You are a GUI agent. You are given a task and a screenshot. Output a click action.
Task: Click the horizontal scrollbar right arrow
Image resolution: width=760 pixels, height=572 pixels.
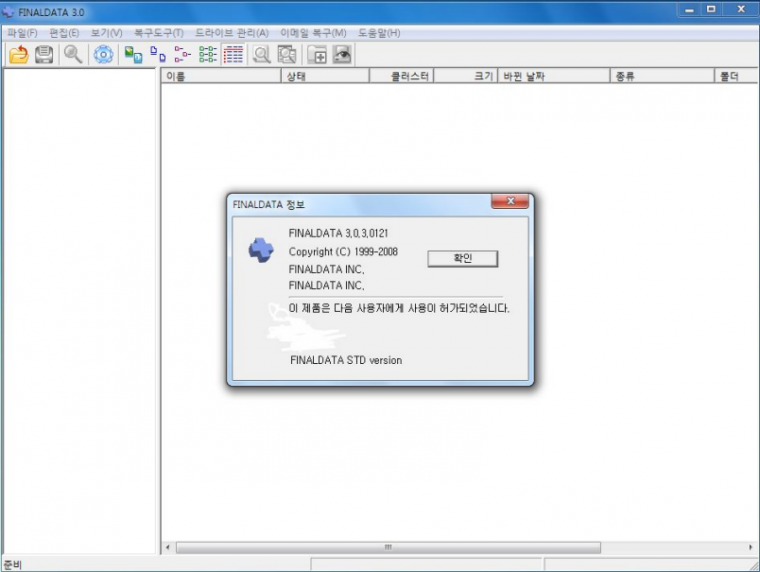click(751, 547)
